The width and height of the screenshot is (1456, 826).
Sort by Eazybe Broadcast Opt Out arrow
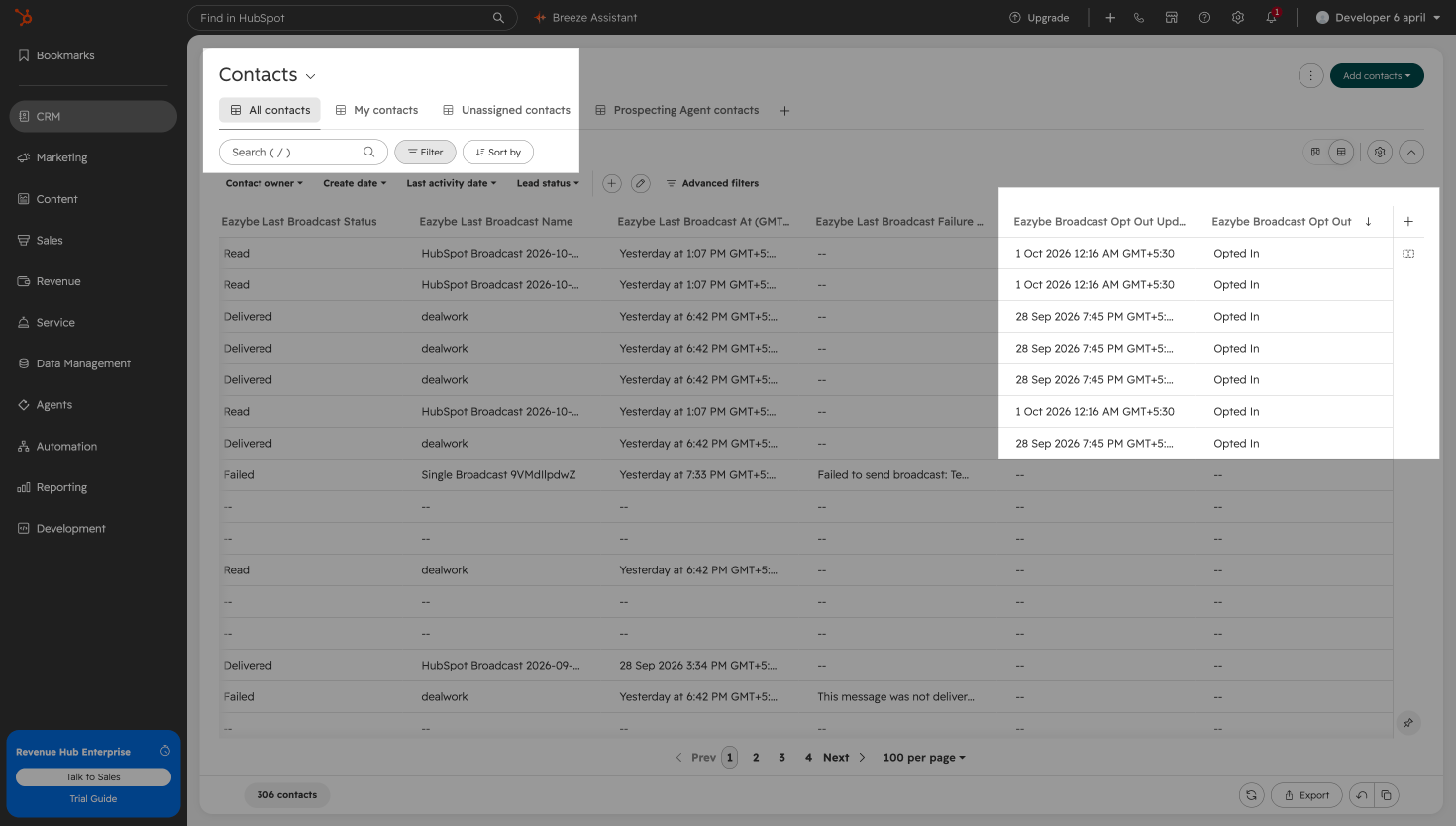1368,222
